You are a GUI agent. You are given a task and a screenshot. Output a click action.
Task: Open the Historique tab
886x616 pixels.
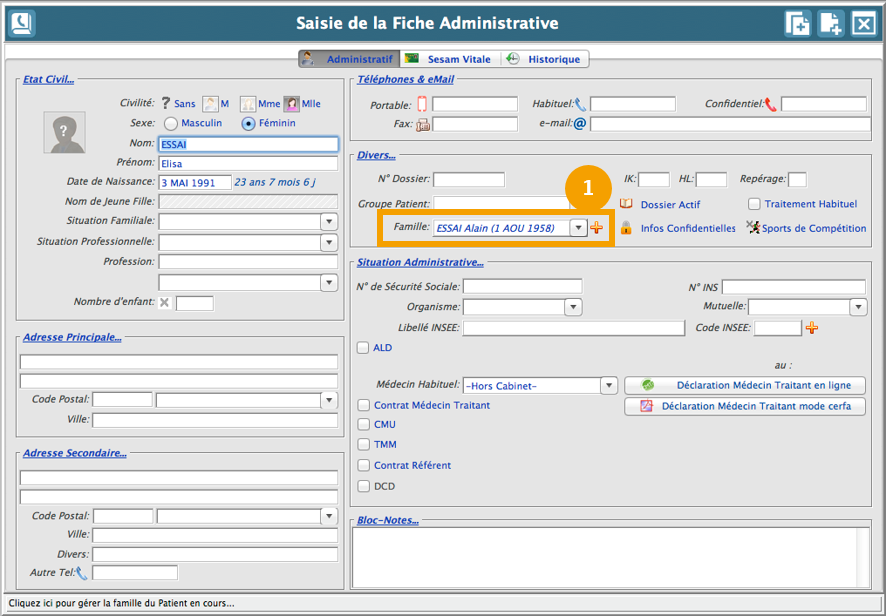point(545,59)
